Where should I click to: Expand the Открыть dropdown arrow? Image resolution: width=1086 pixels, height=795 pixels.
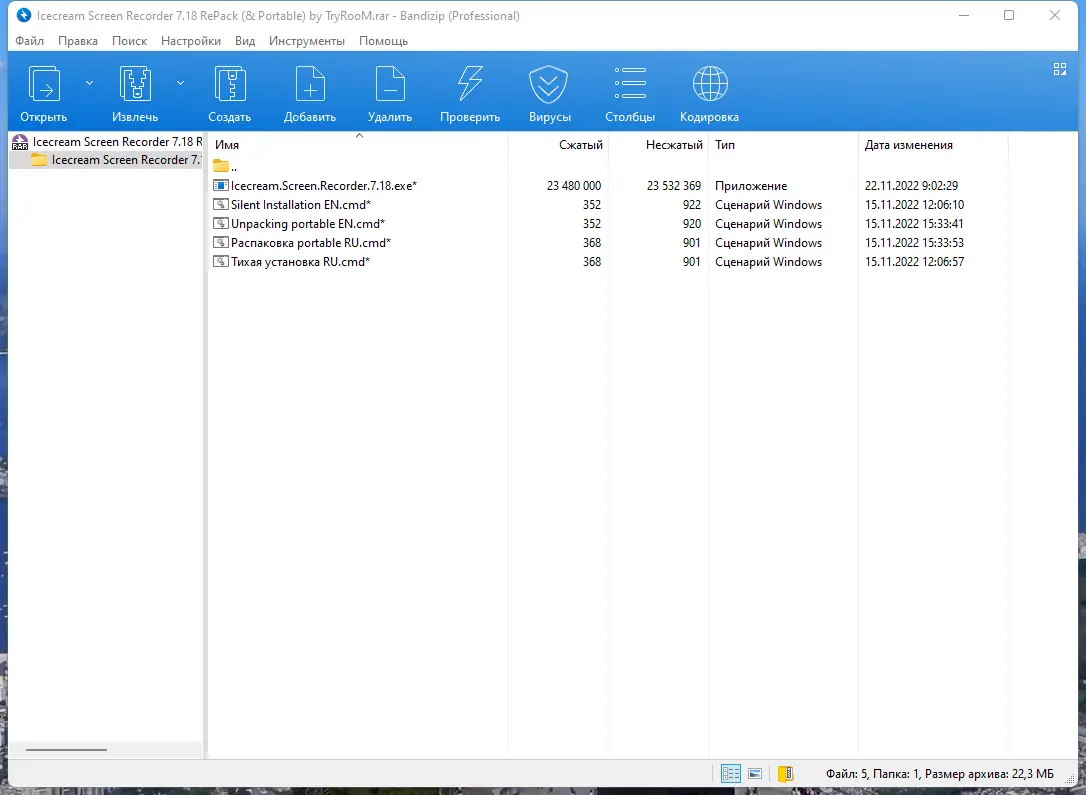point(89,83)
